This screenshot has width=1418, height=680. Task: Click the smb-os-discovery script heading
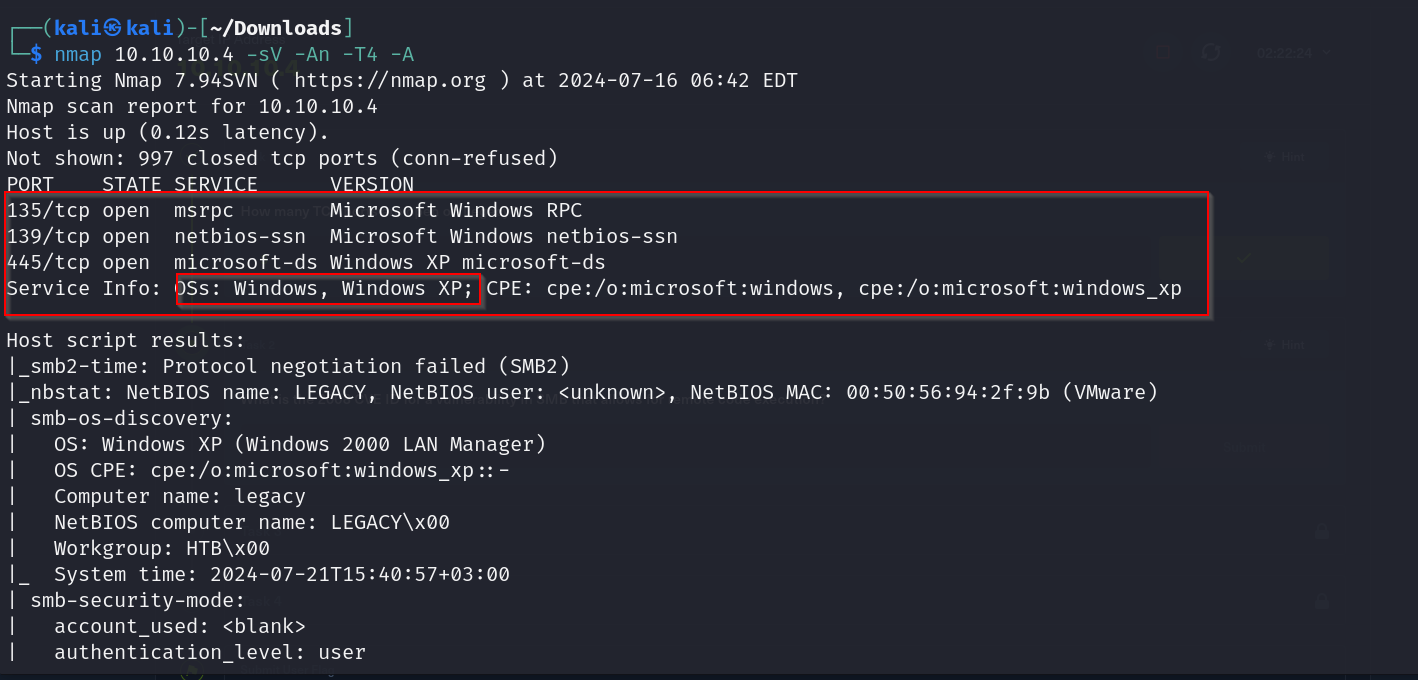click(132, 418)
